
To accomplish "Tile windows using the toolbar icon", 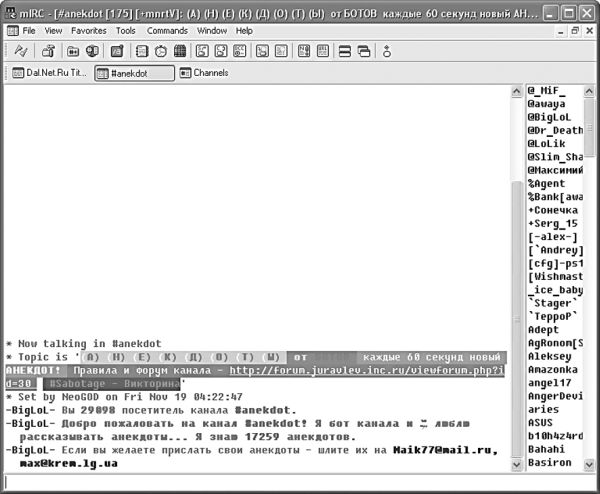I will (343, 51).
